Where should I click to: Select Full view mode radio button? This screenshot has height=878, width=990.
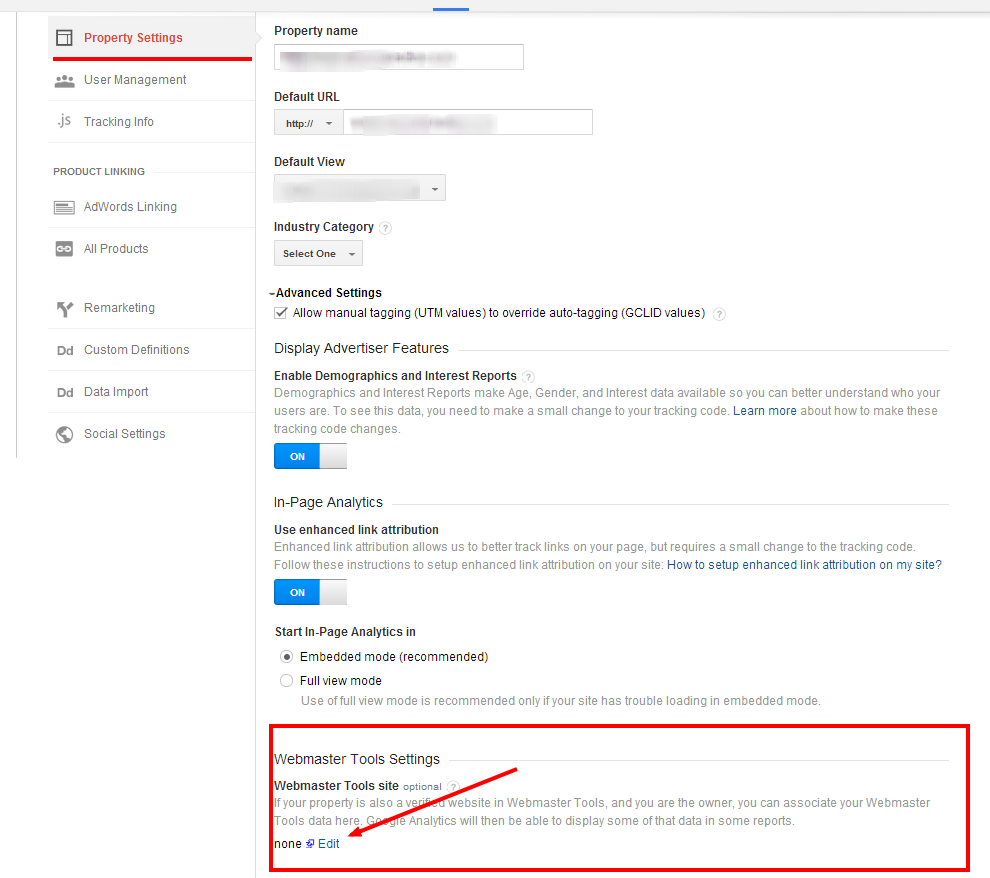tap(287, 681)
